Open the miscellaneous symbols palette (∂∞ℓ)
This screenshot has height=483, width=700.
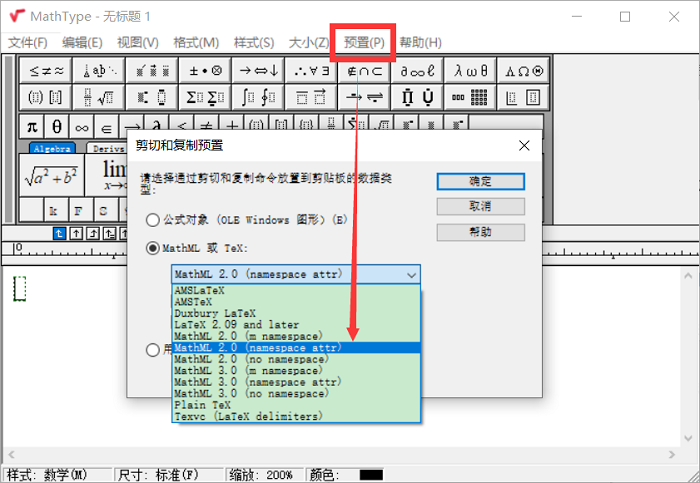pos(417,71)
